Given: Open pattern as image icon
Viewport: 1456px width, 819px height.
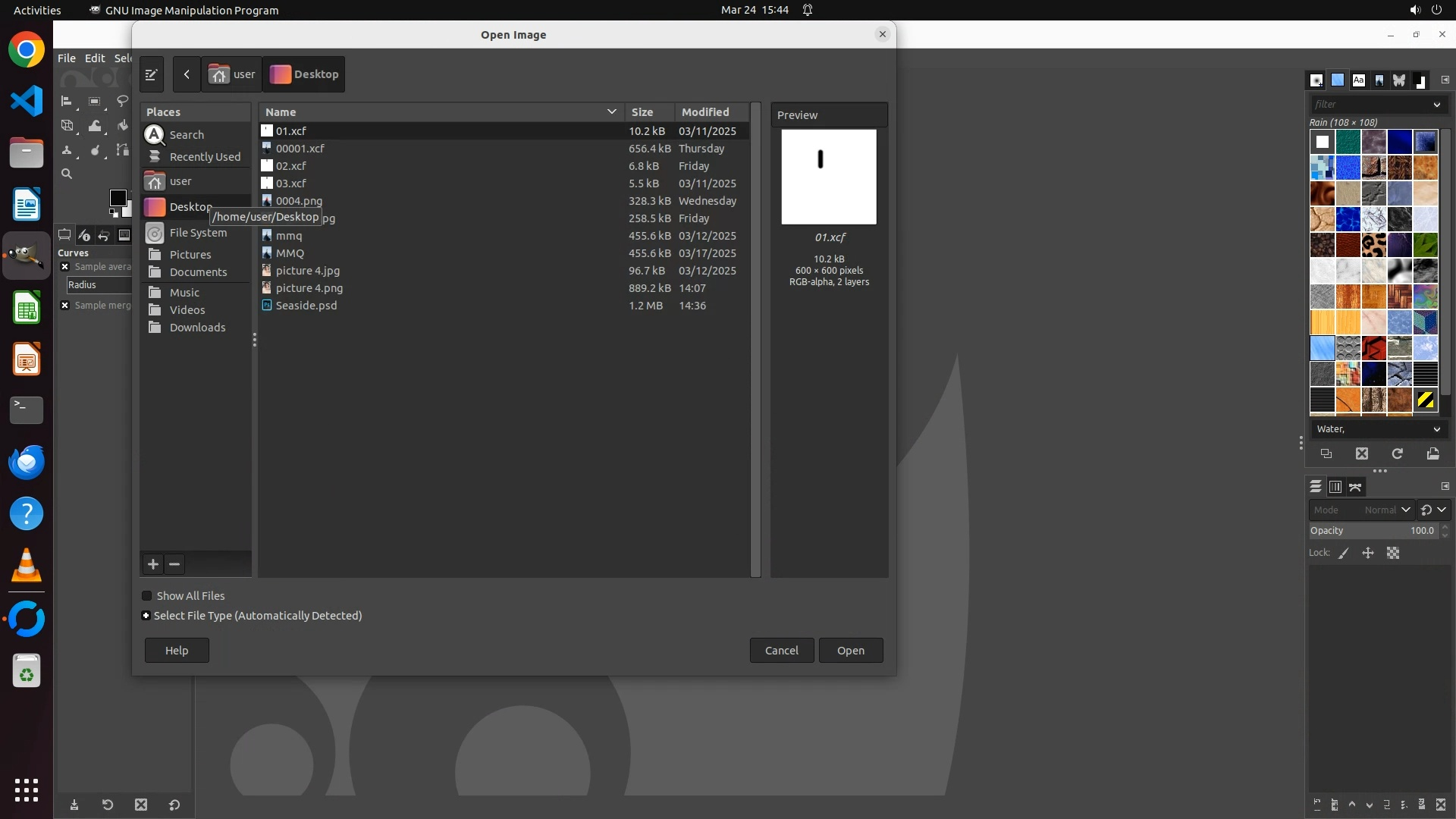Looking at the screenshot, I should click(x=1432, y=453).
